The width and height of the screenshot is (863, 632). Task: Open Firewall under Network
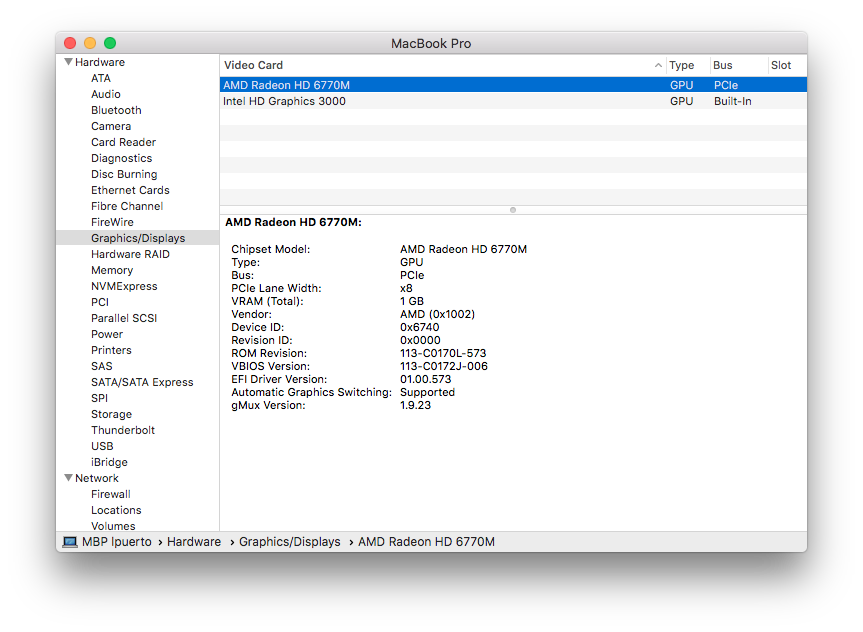pos(111,494)
